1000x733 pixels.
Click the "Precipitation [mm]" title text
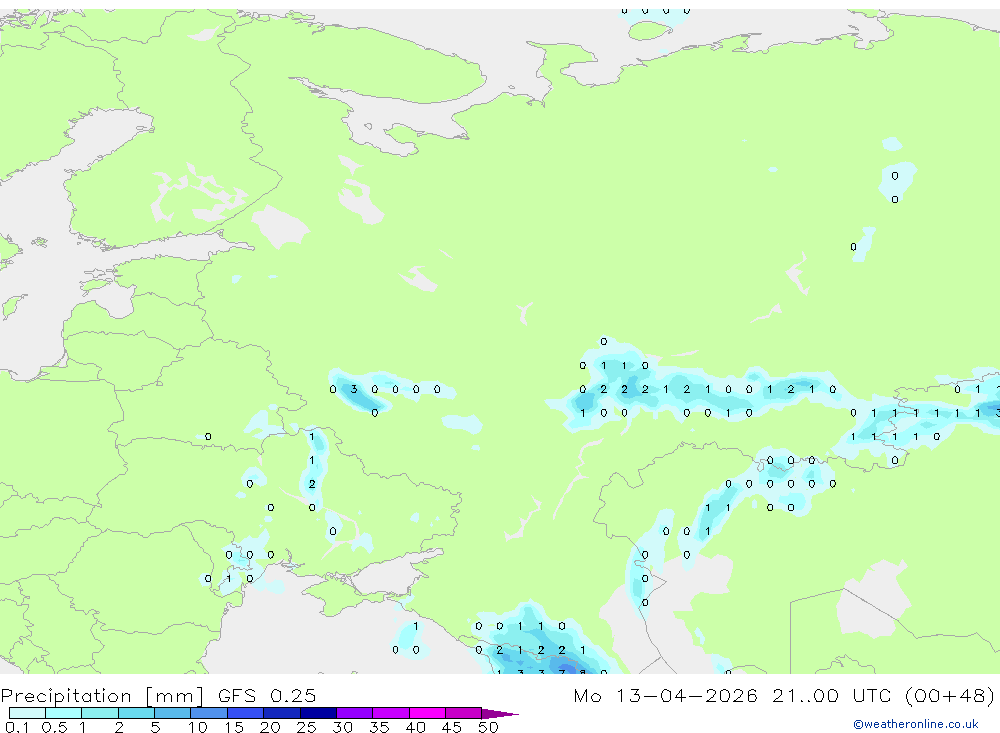102,696
